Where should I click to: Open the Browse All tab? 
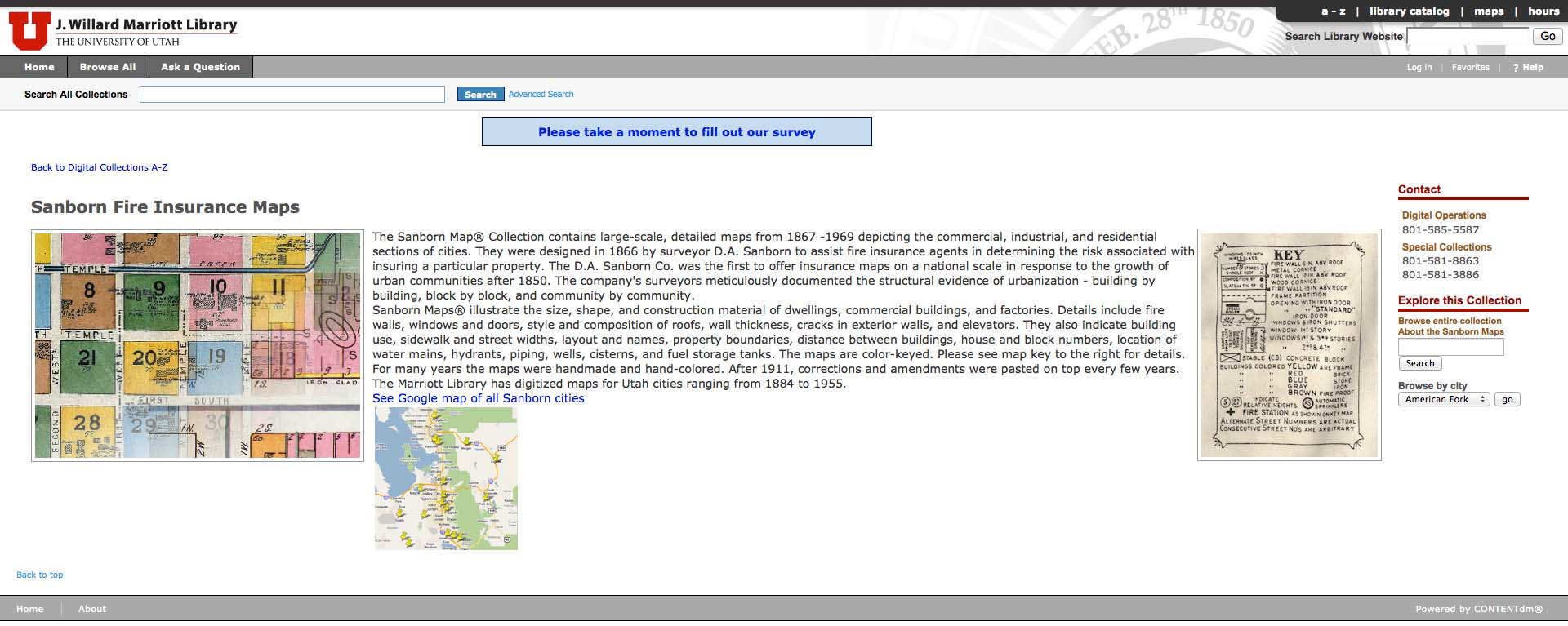(108, 67)
